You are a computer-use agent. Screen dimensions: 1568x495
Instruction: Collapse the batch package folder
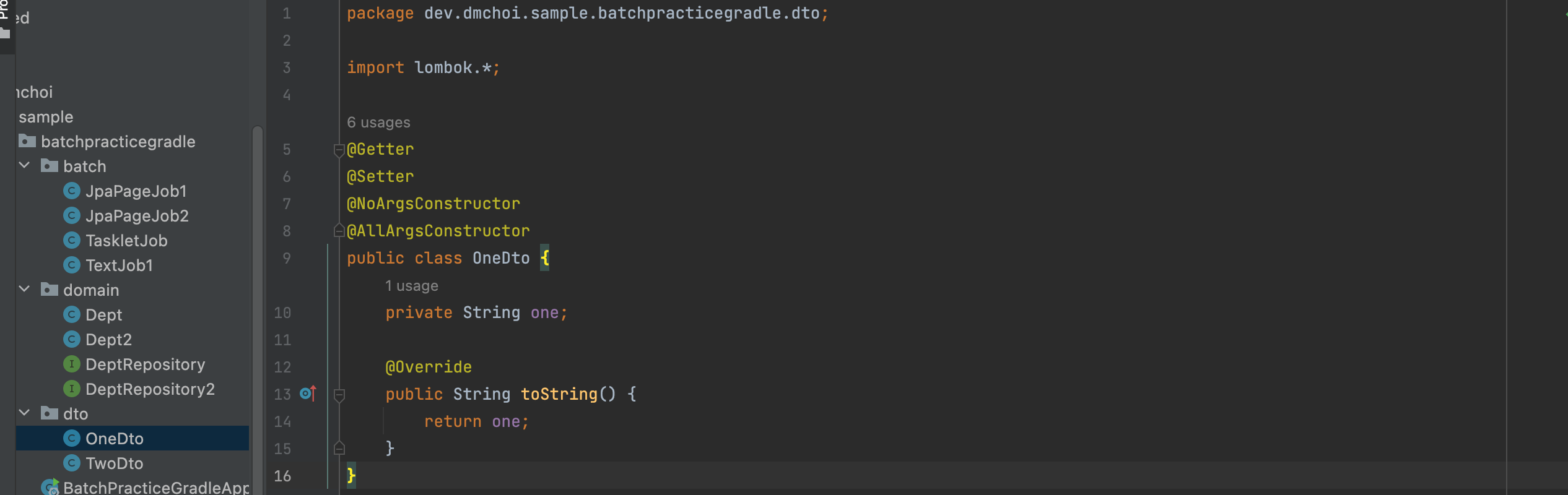click(25, 165)
